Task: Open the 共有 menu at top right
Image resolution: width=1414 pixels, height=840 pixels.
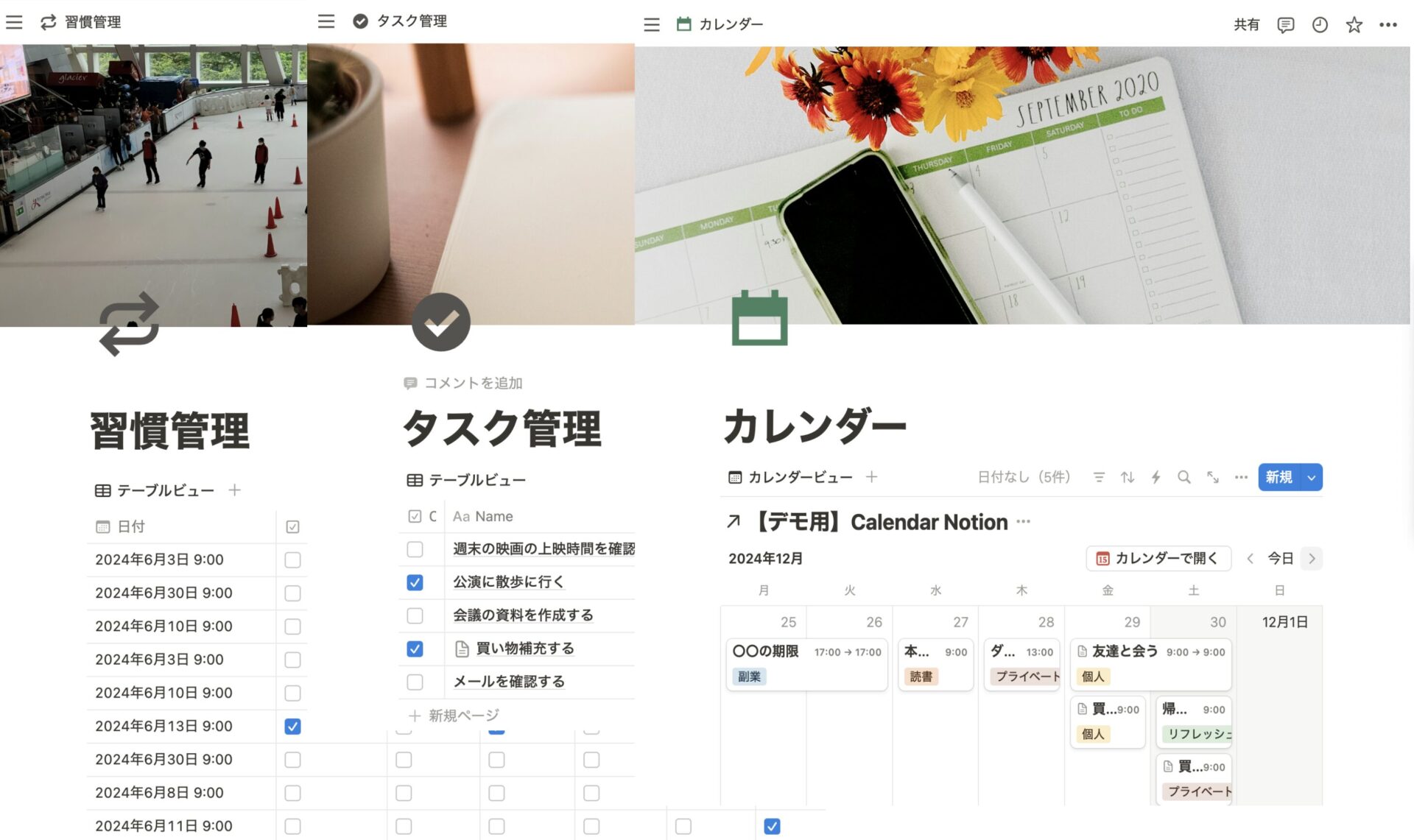Action: click(1248, 24)
